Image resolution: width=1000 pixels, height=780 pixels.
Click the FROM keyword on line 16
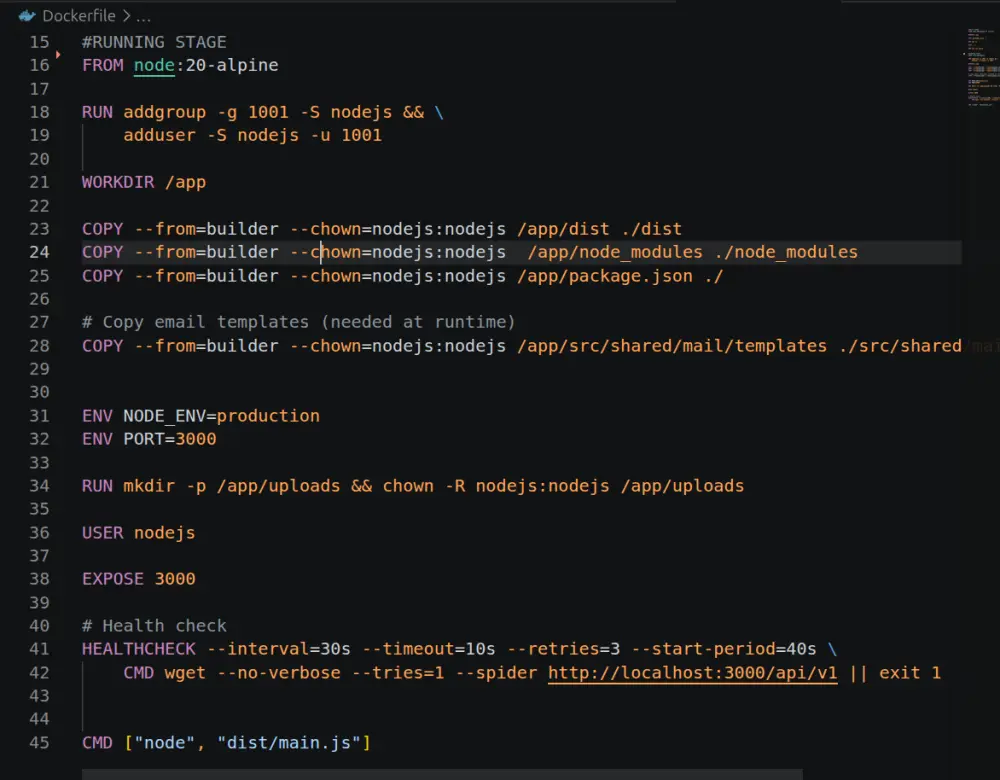102,65
